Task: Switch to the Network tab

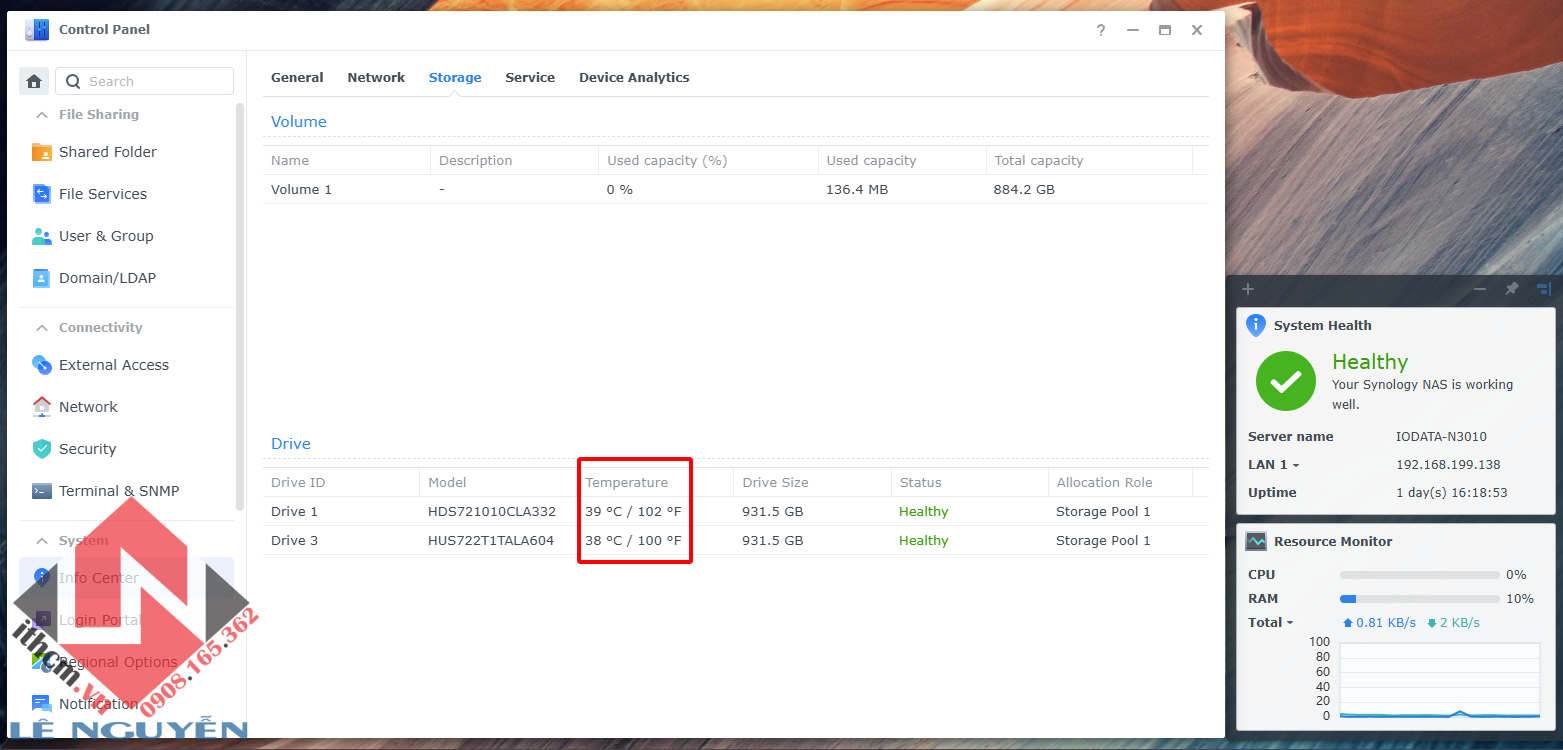Action: click(x=376, y=77)
